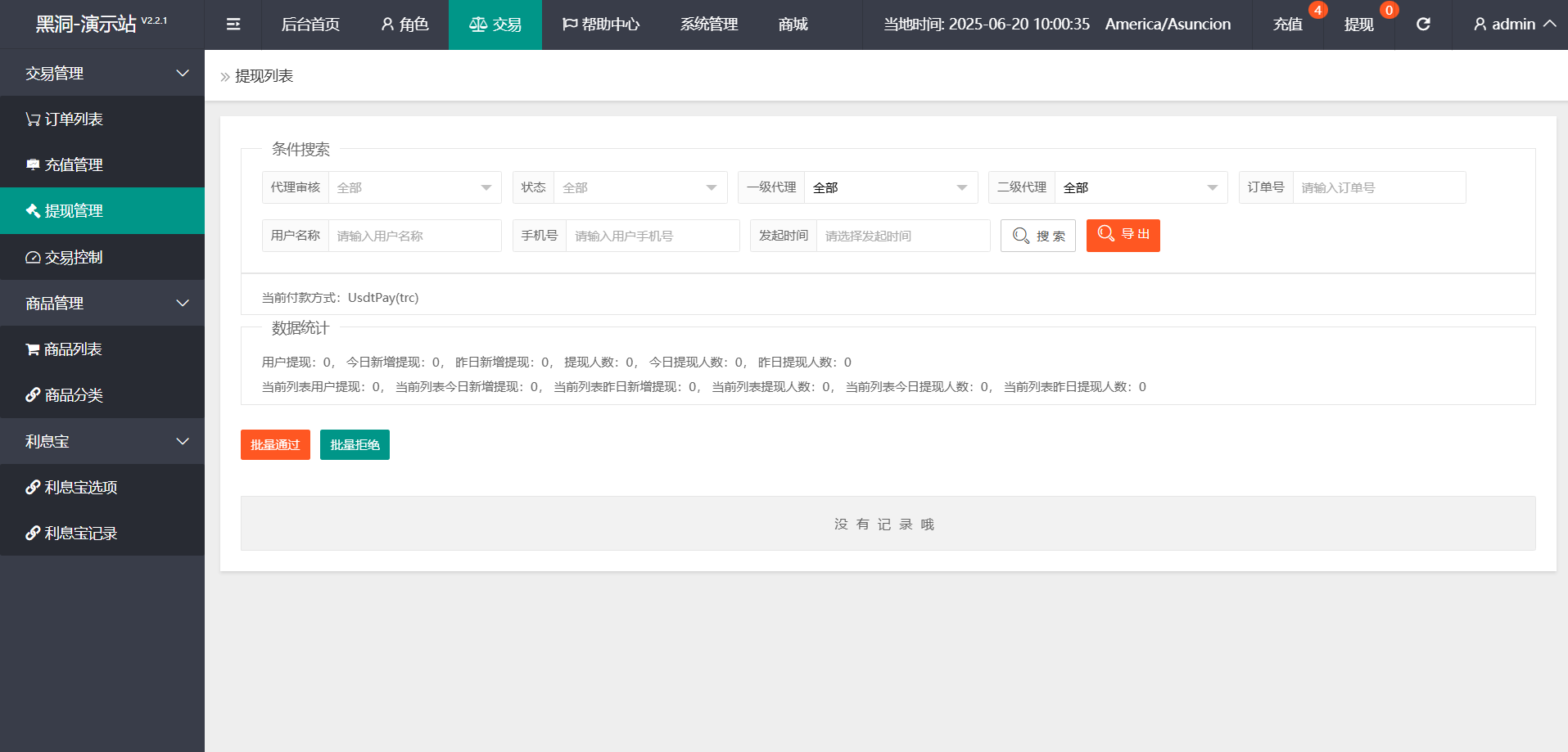Click the 搜索 button
Viewport: 1568px width, 752px height.
click(1038, 236)
